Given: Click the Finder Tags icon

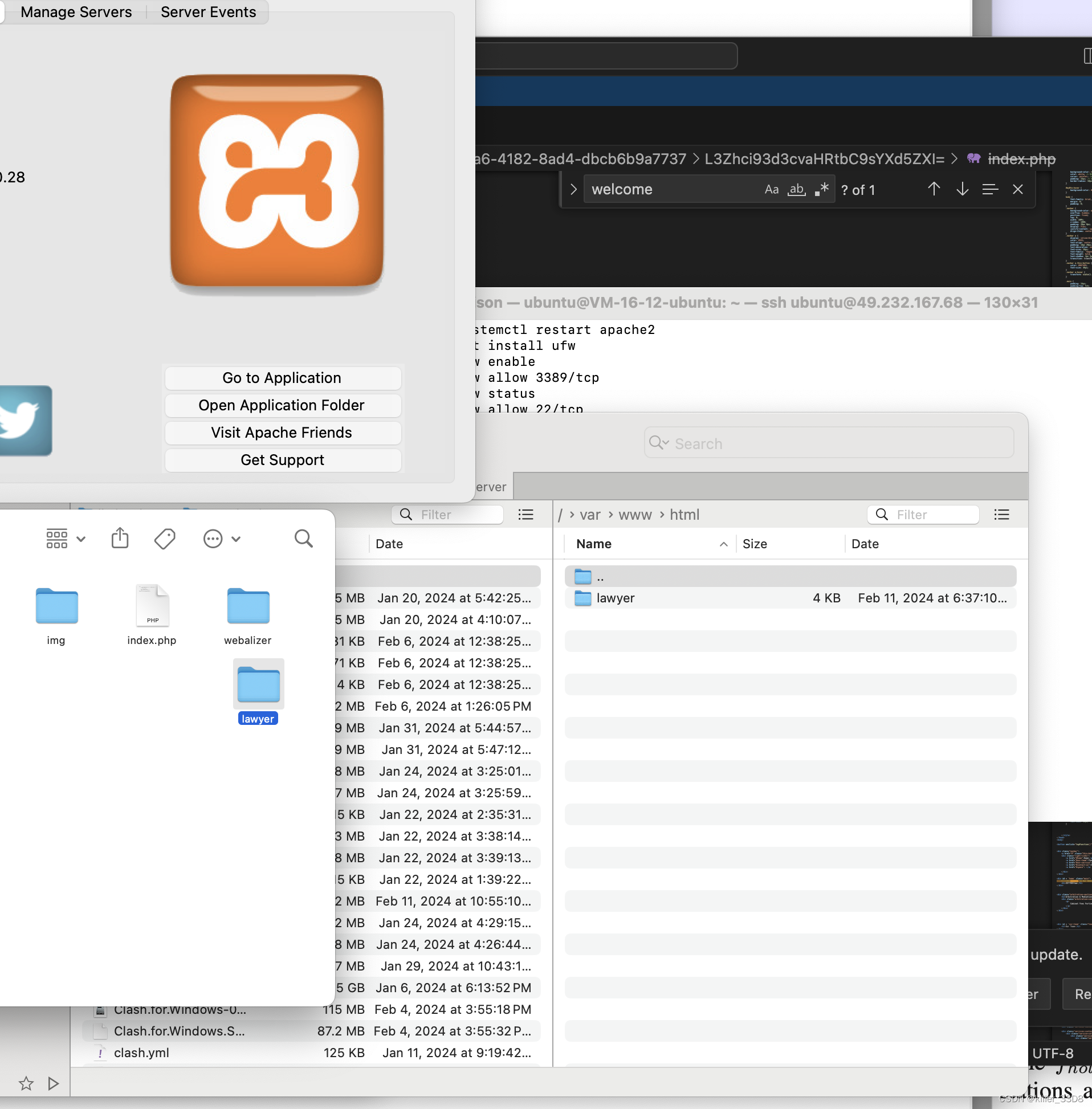Looking at the screenshot, I should (x=165, y=539).
